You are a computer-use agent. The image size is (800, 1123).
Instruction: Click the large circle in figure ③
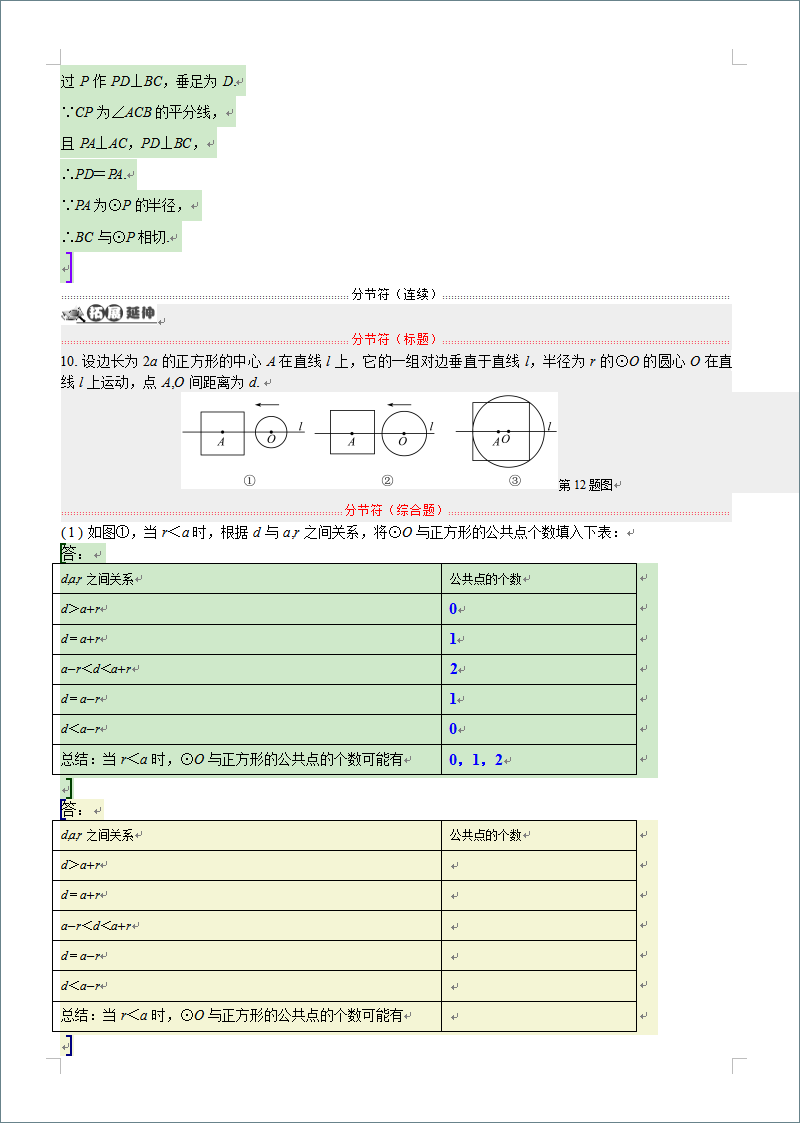point(508,431)
